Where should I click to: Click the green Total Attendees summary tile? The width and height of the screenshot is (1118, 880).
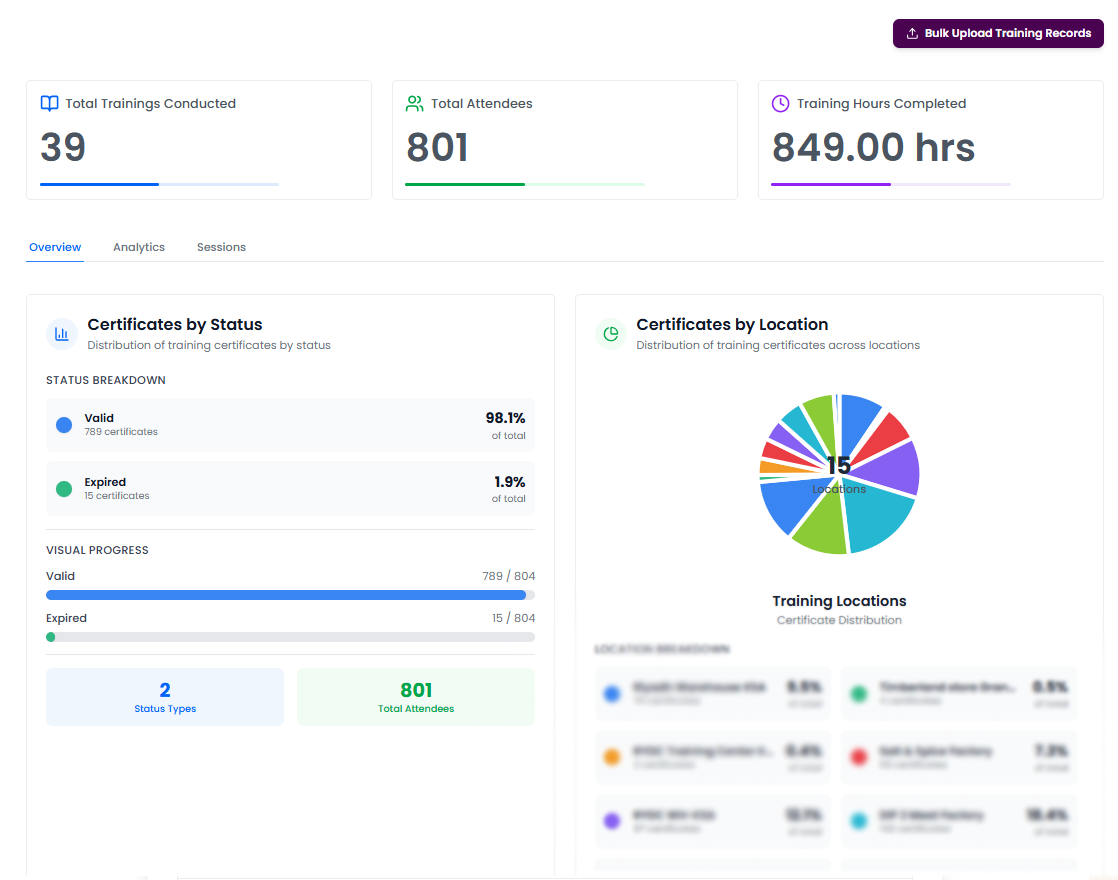[416, 697]
